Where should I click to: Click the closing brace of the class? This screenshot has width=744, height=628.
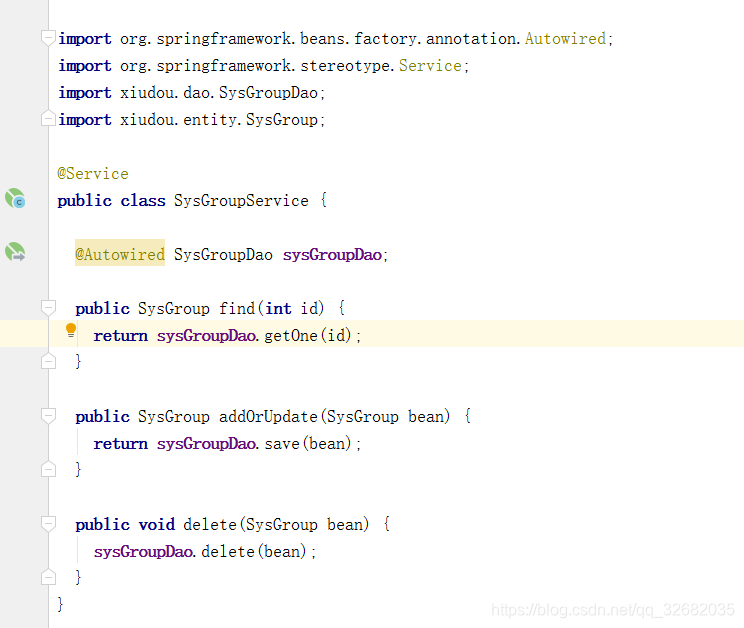tap(60, 604)
